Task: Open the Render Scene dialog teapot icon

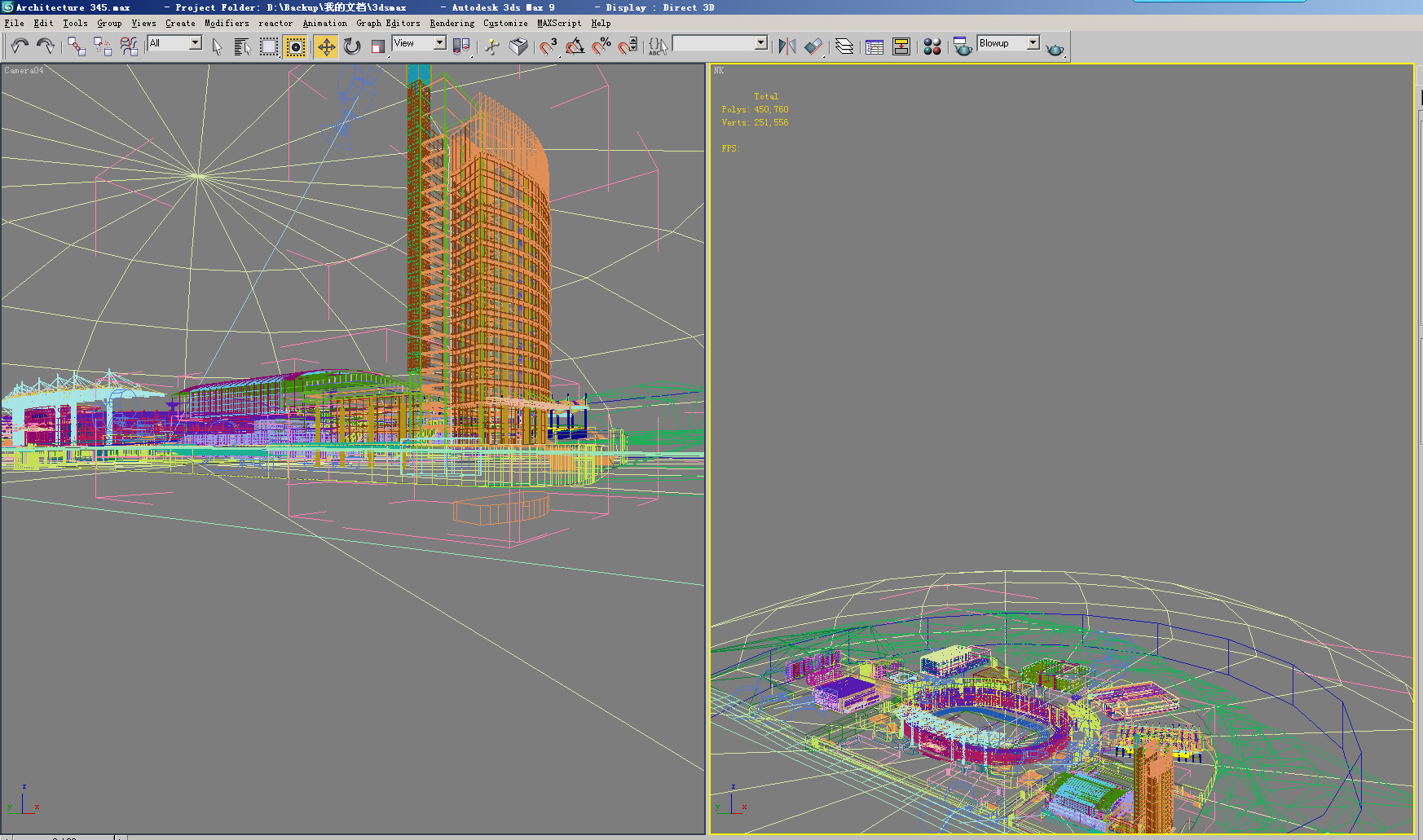Action: (x=963, y=46)
